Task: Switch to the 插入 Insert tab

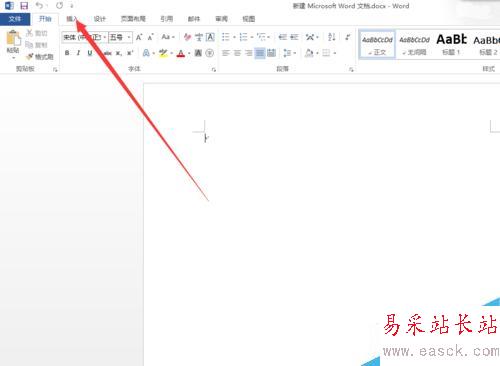Action: [x=72, y=19]
